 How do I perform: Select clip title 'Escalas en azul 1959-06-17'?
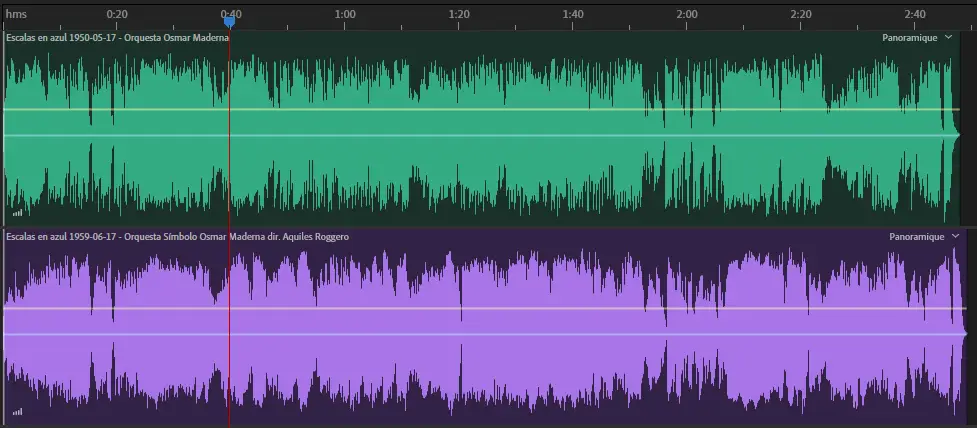click(64, 237)
